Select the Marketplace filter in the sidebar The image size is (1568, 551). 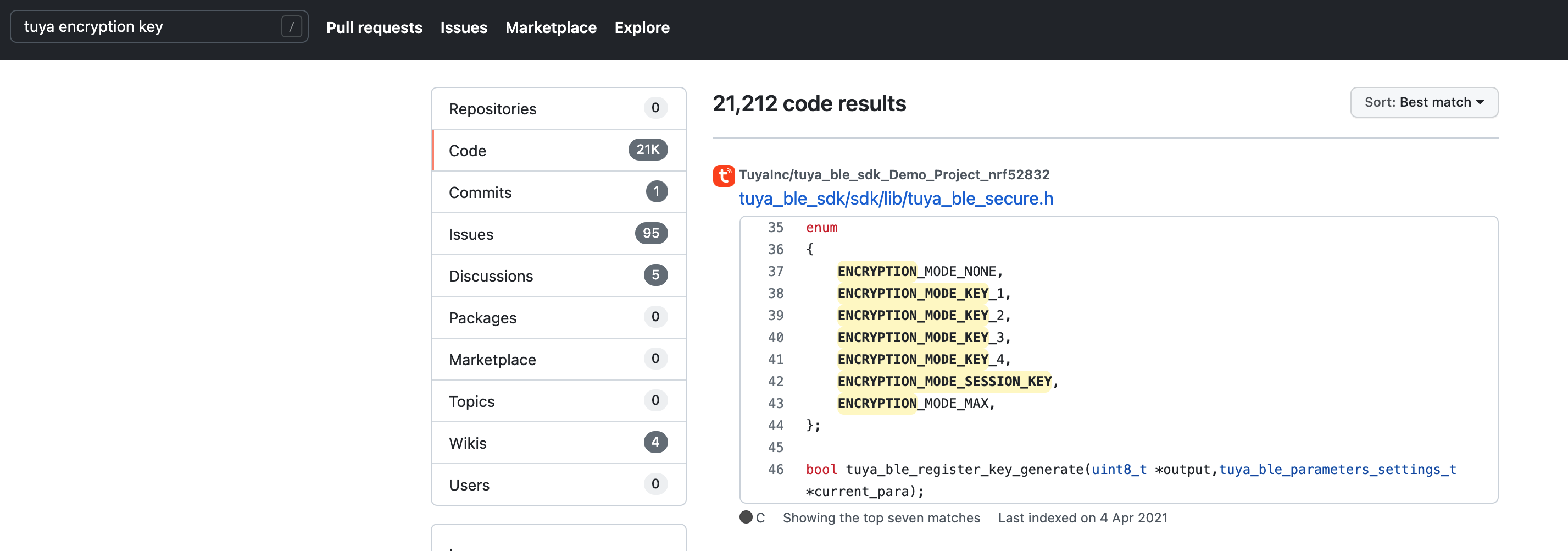pyautogui.click(x=558, y=360)
